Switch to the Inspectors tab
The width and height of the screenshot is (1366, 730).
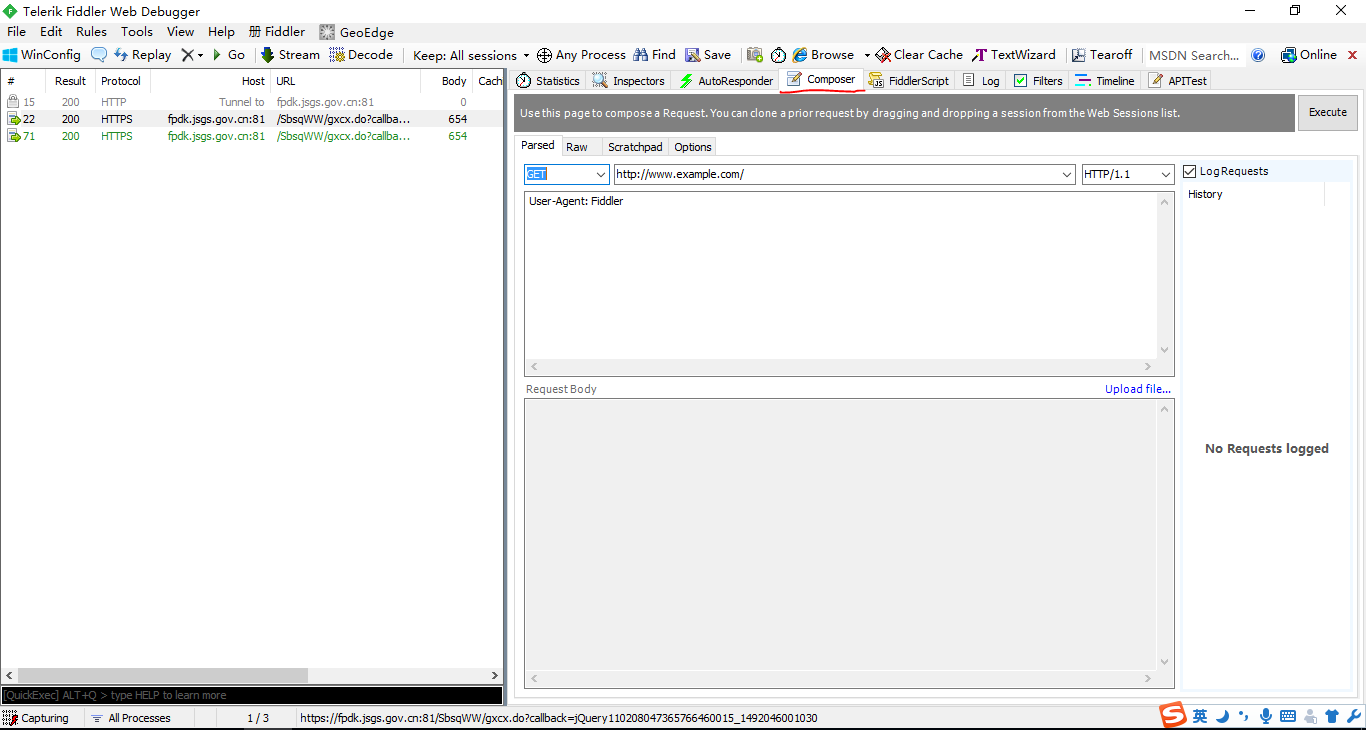tap(629, 81)
